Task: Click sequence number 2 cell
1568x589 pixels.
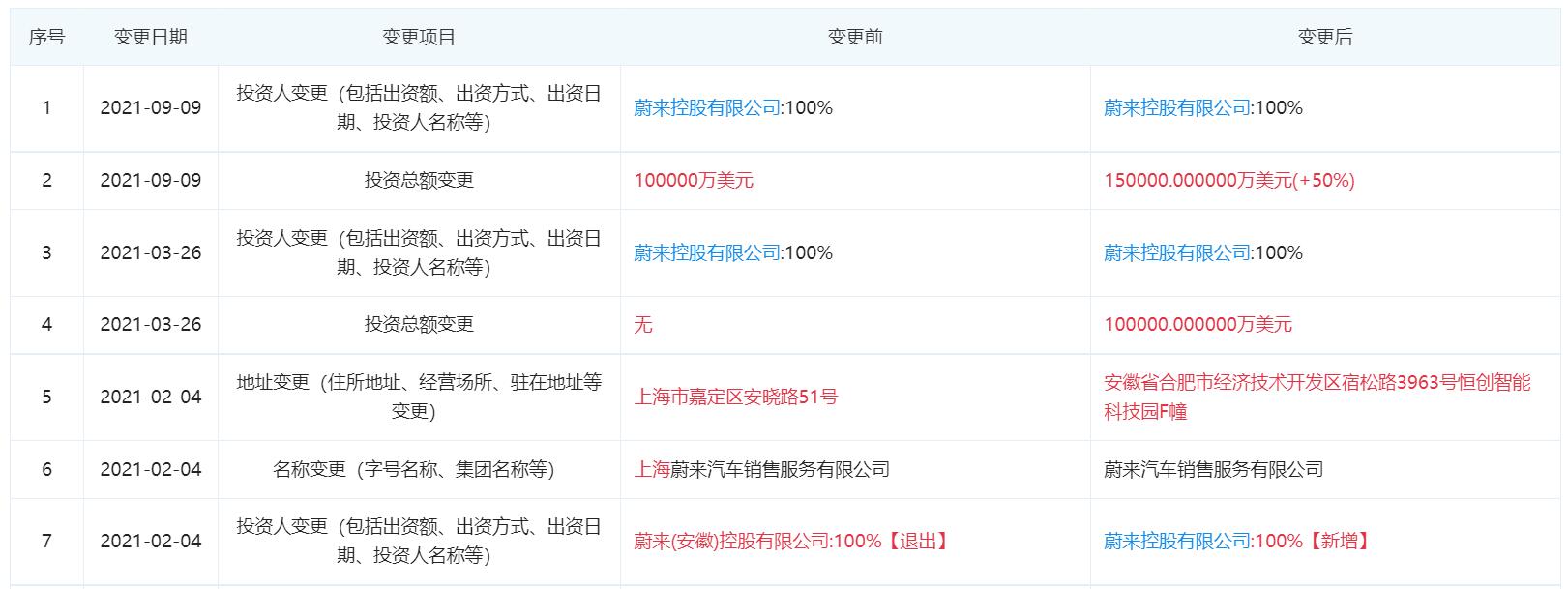Action: 46,181
